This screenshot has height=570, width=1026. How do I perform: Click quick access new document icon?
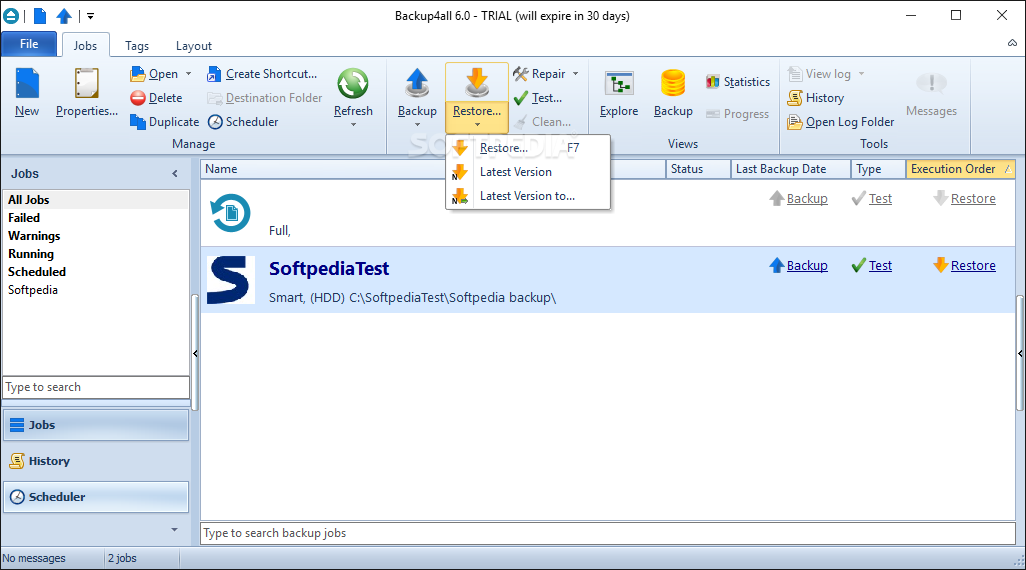40,15
